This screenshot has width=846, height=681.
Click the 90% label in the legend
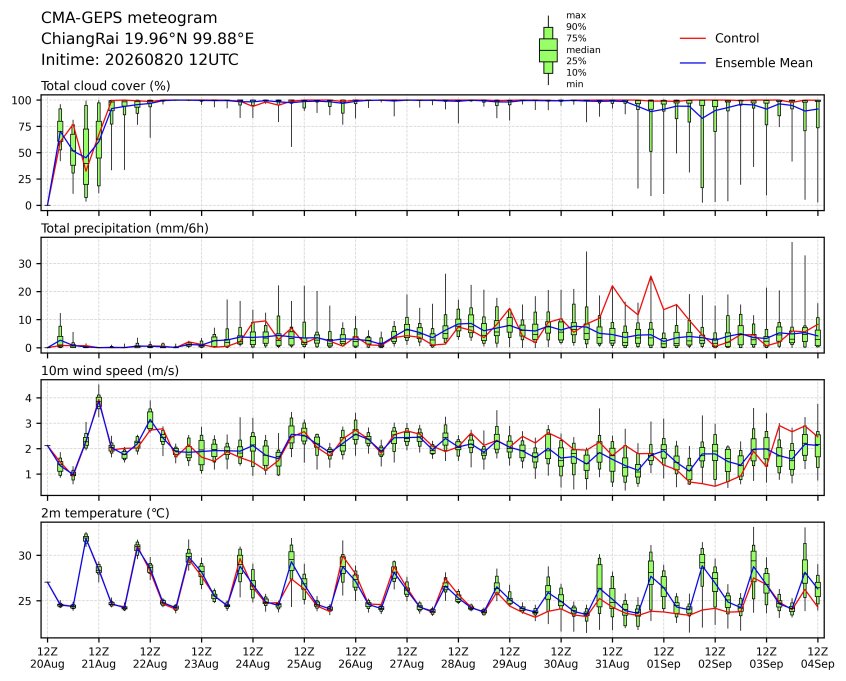point(576,26)
